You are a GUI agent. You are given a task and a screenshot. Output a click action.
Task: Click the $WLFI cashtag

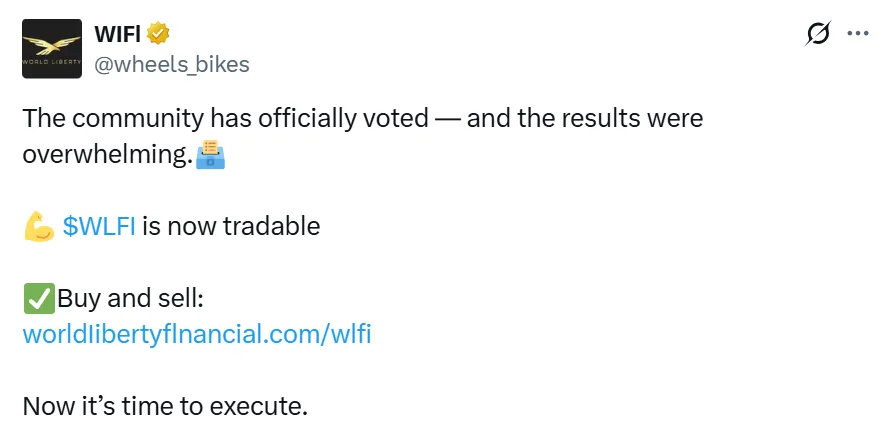click(98, 226)
